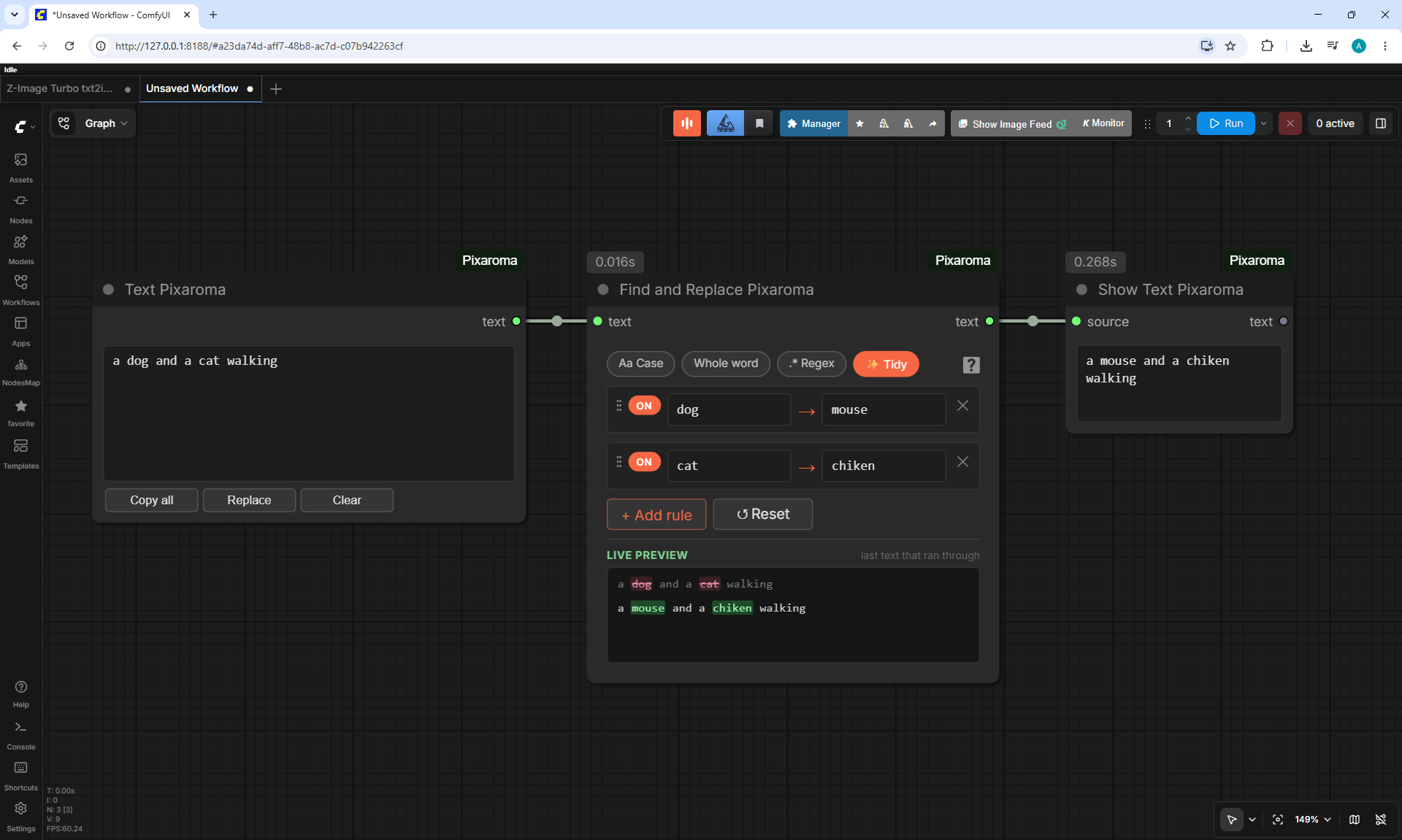The width and height of the screenshot is (1402, 840).
Task: Click the bookmark toolbar icon
Action: click(x=759, y=123)
